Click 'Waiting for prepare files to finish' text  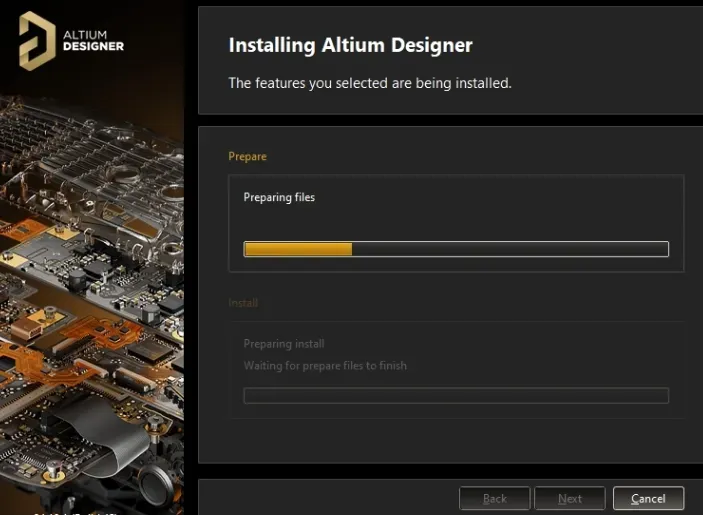[x=325, y=366]
